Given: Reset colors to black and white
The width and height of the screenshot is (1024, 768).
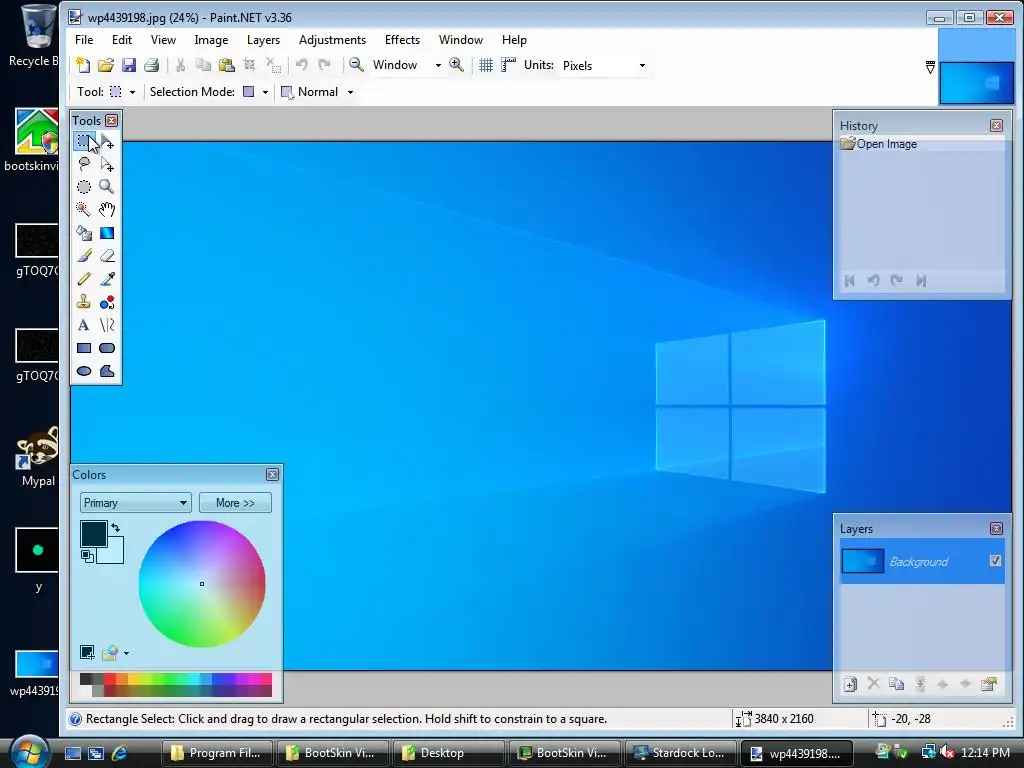Looking at the screenshot, I should [87, 556].
